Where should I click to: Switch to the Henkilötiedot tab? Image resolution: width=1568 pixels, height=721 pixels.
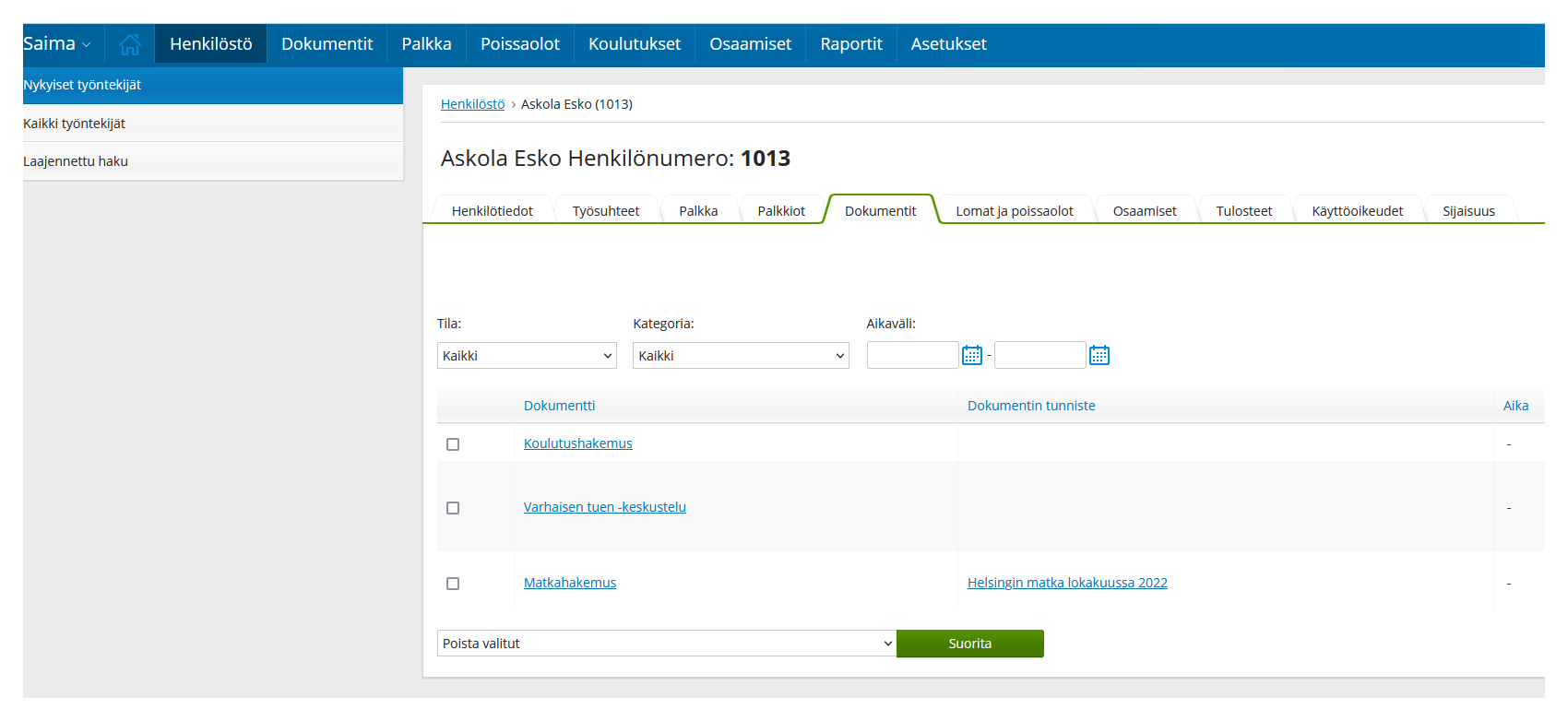tap(493, 211)
